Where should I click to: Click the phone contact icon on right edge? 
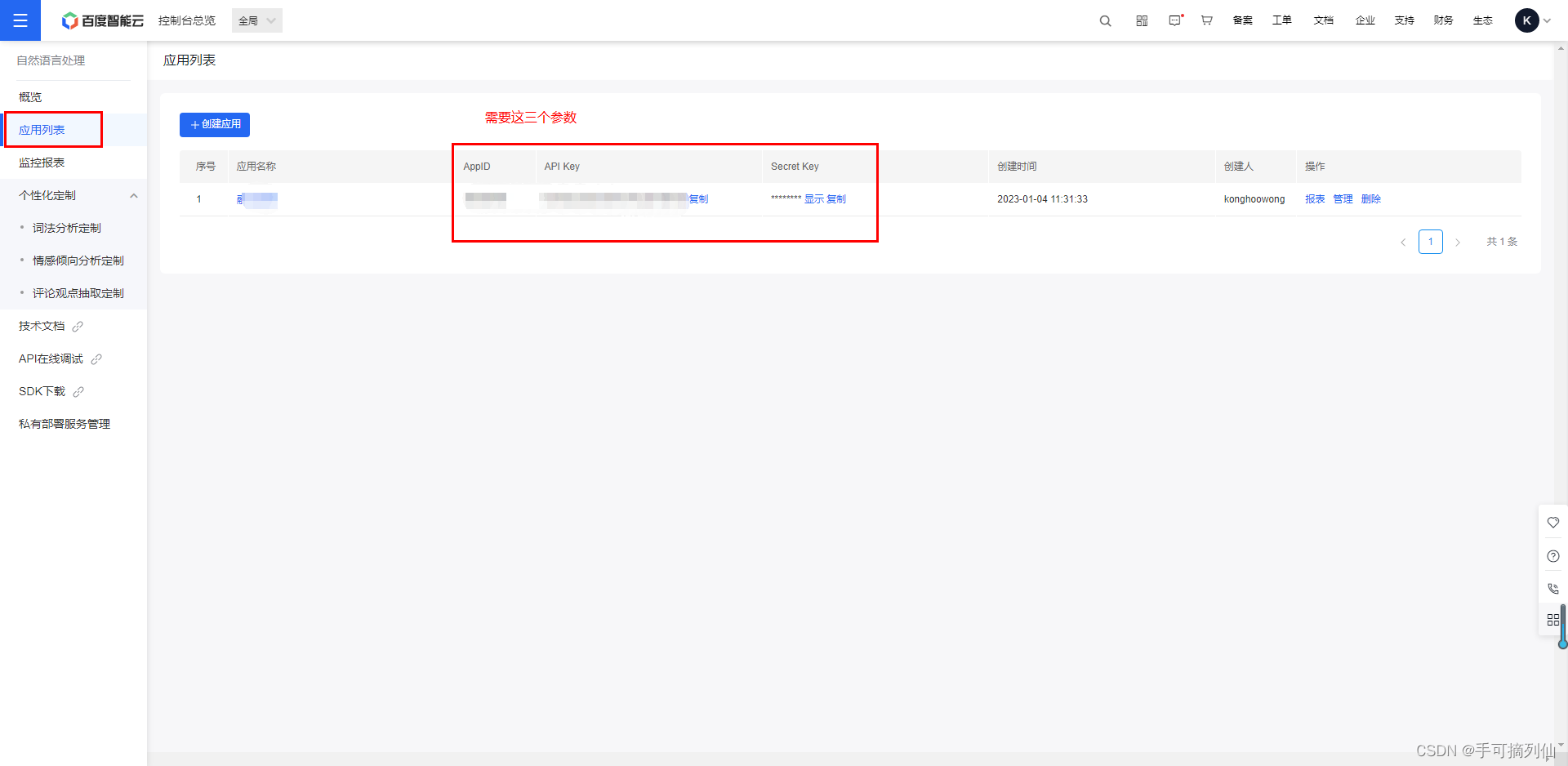pyautogui.click(x=1553, y=588)
